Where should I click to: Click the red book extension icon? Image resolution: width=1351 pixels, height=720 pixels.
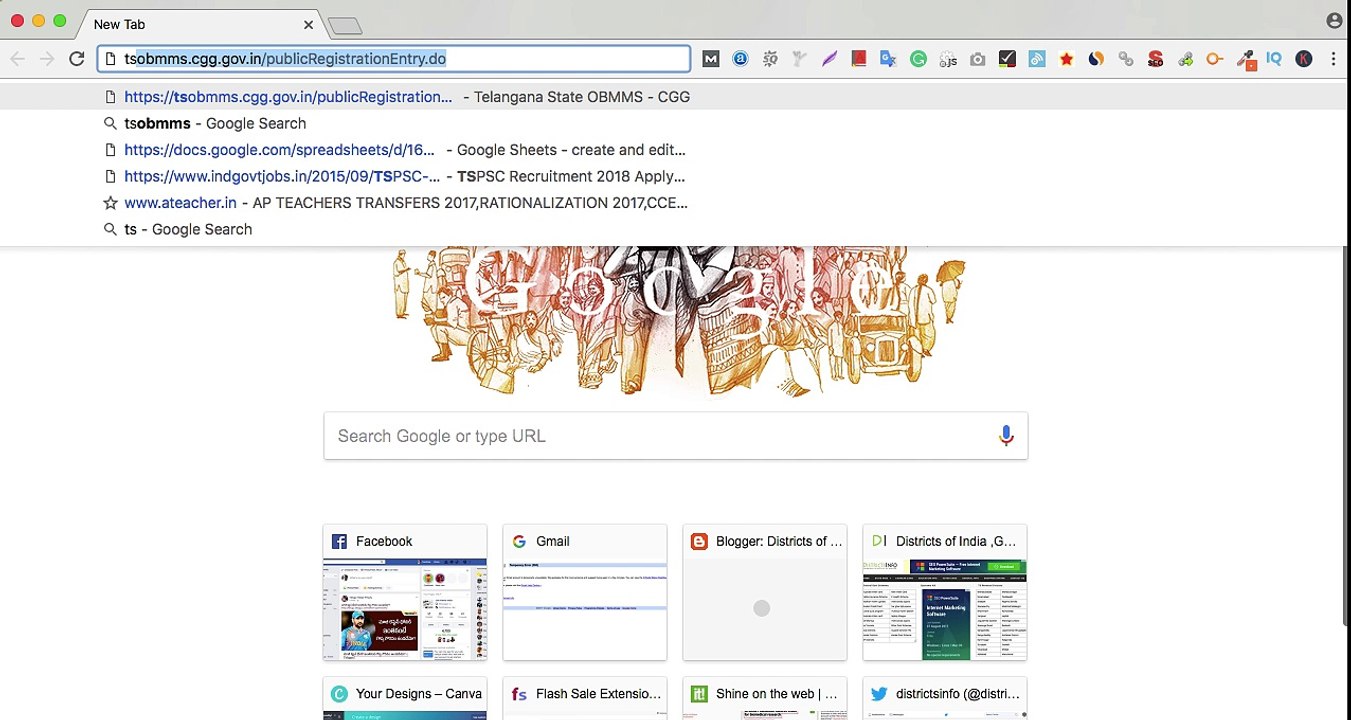point(858,59)
